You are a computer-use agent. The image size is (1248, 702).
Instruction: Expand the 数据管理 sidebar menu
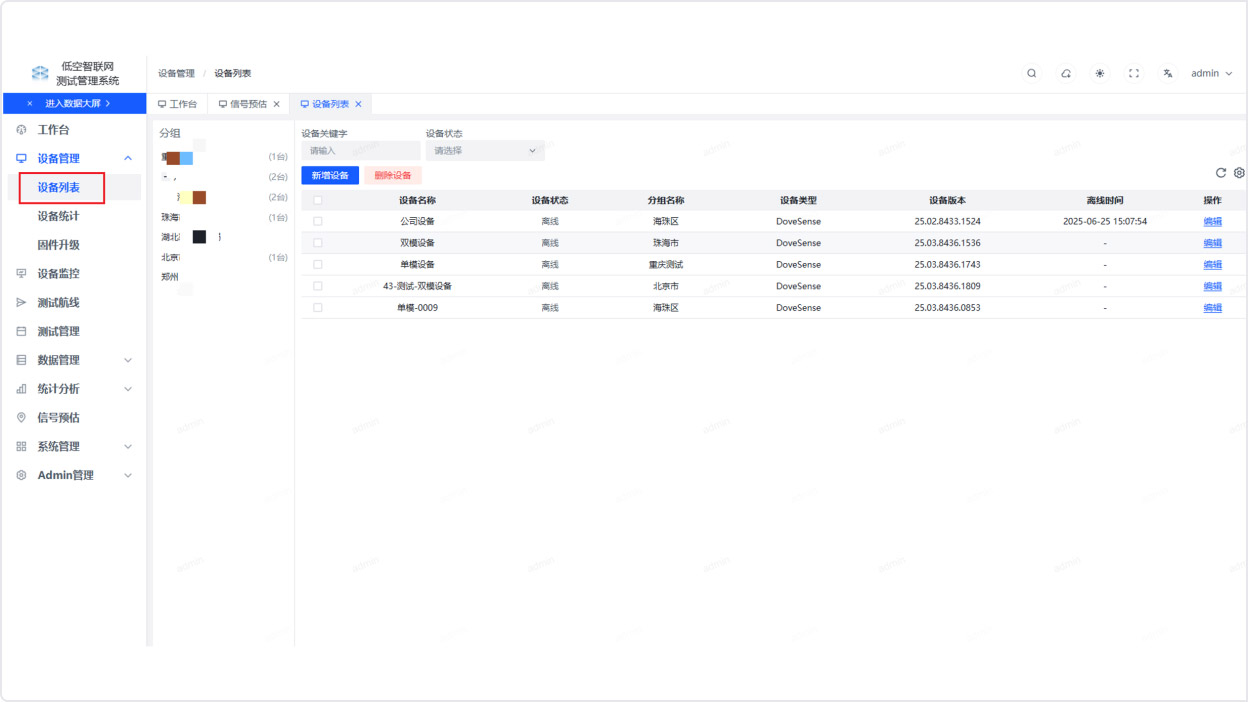[x=127, y=360]
